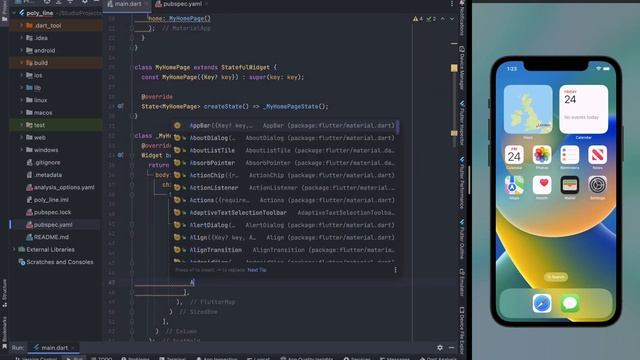Image resolution: width=640 pixels, height=360 pixels.
Task: Expand the .idea folder
Action: pos(21,38)
